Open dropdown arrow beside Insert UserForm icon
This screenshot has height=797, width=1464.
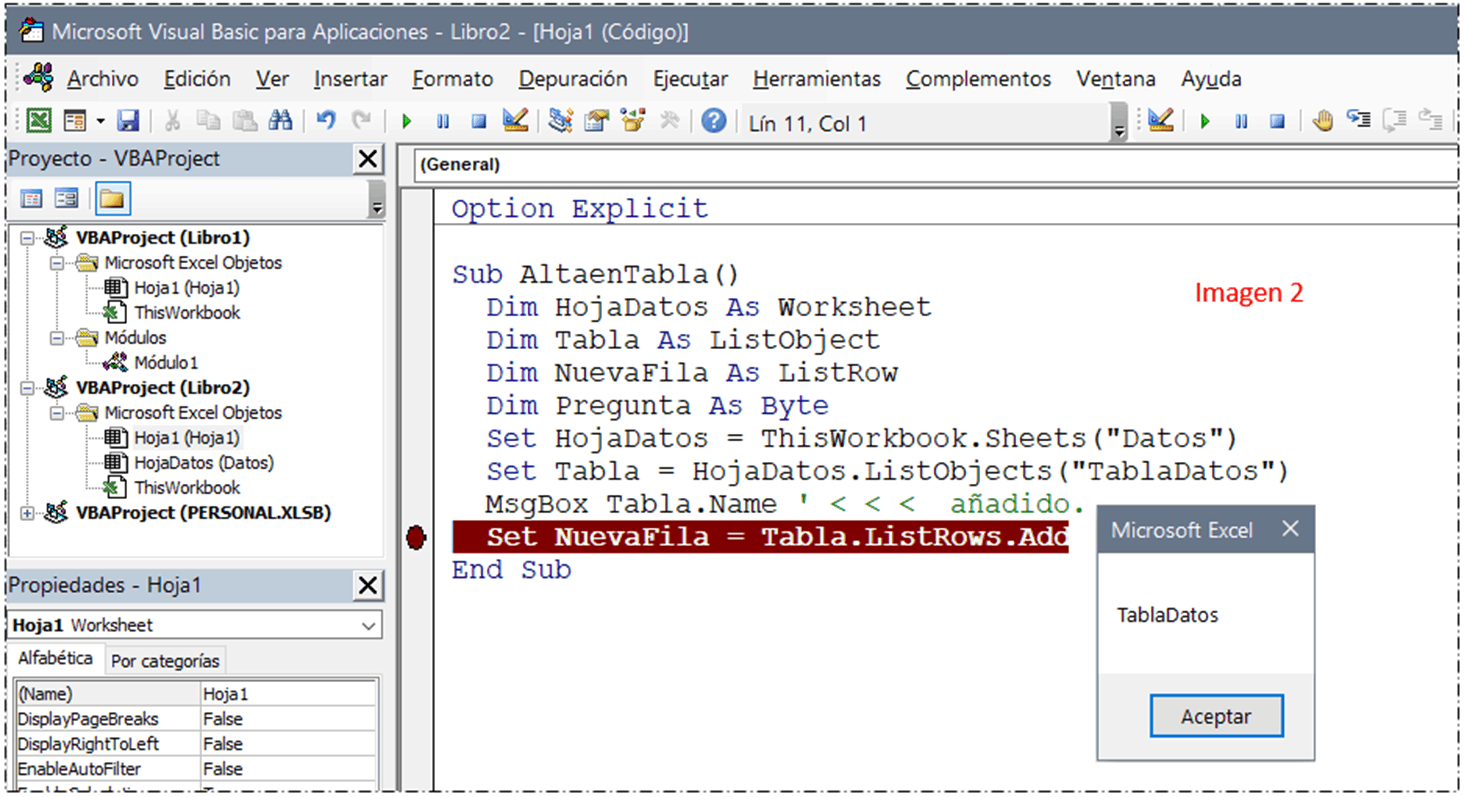100,122
